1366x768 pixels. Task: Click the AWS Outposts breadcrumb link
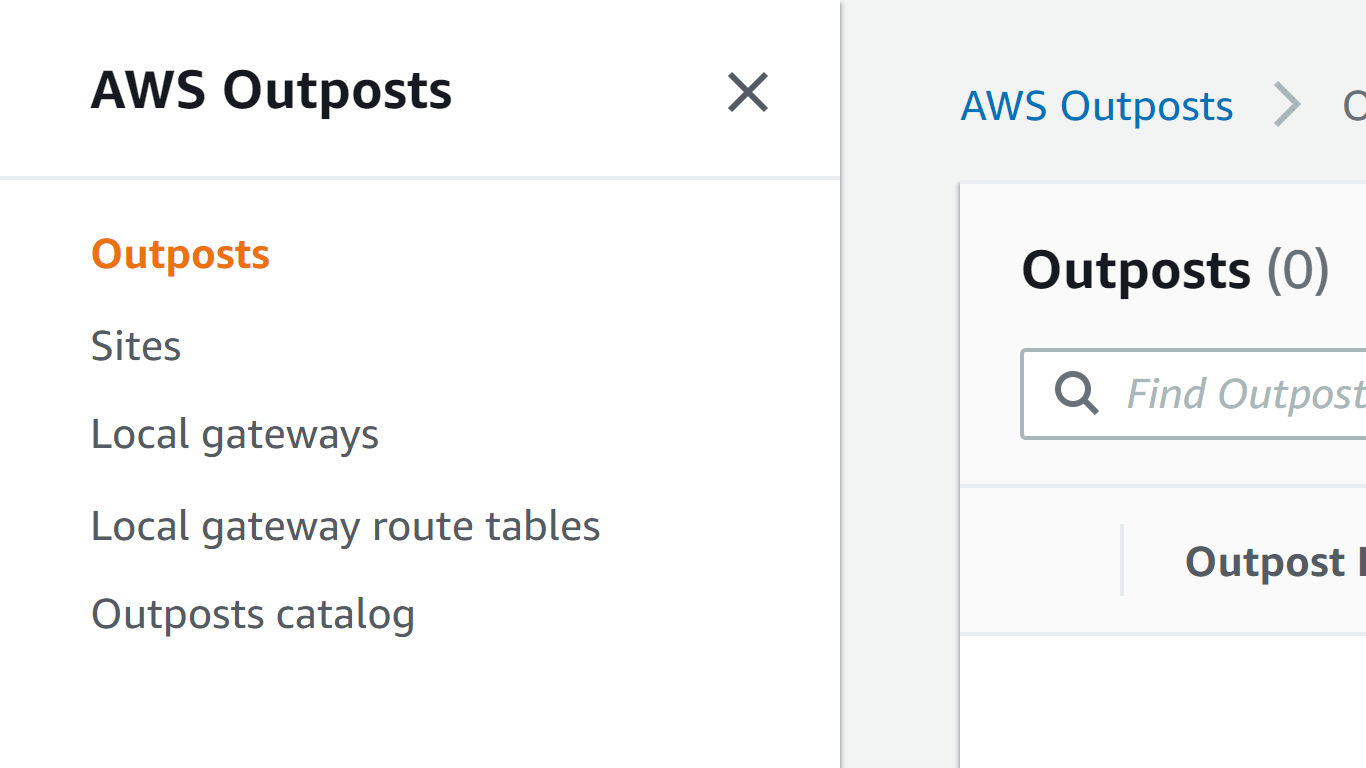(1097, 105)
